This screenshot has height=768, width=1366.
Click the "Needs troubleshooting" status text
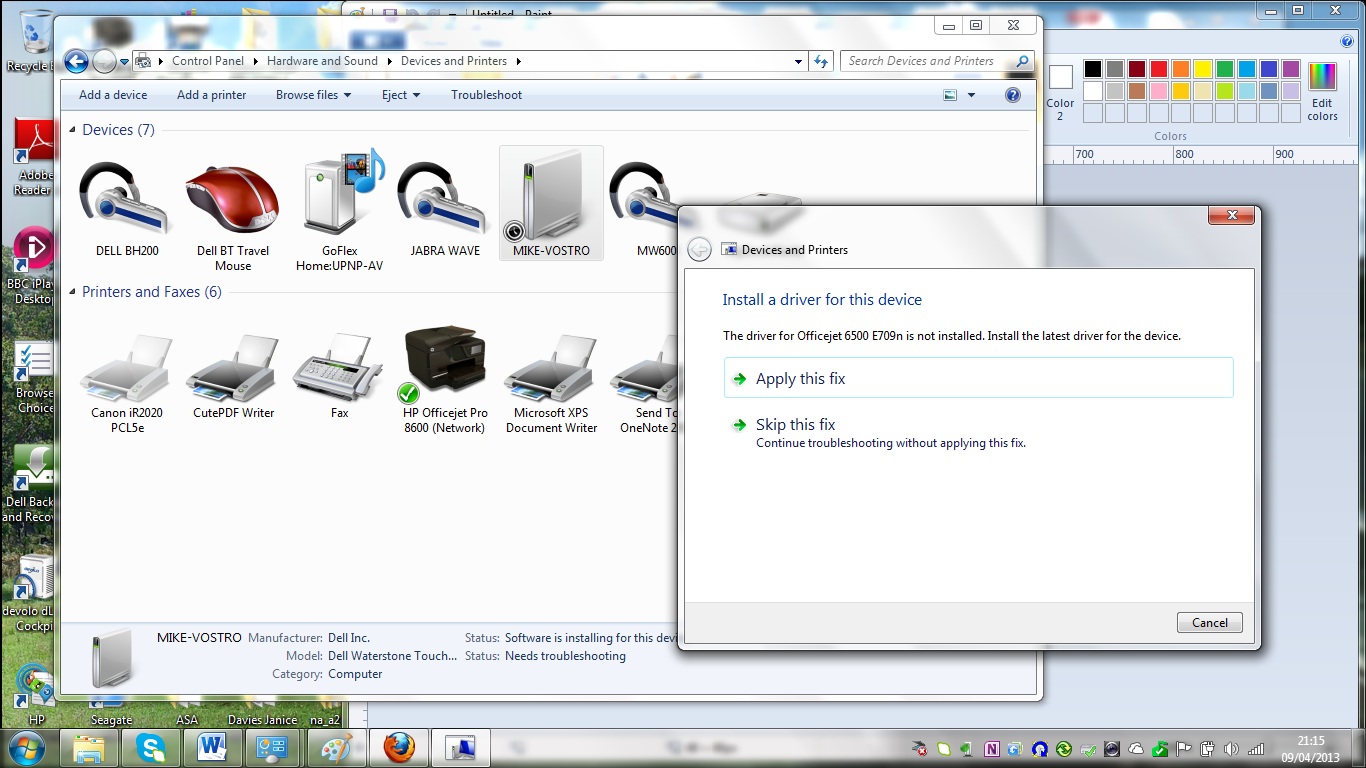pyautogui.click(x=565, y=657)
